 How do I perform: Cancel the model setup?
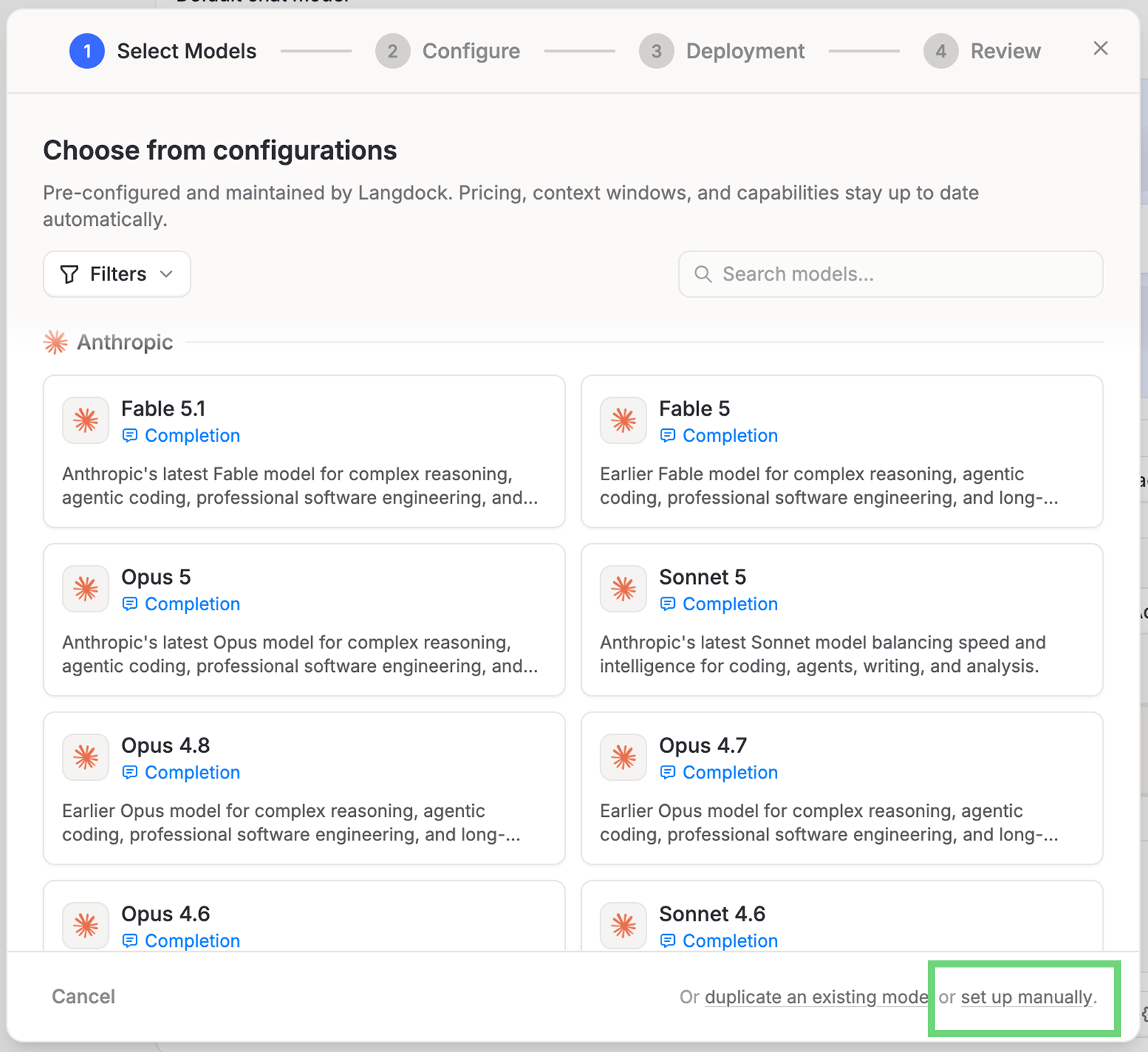pos(83,997)
